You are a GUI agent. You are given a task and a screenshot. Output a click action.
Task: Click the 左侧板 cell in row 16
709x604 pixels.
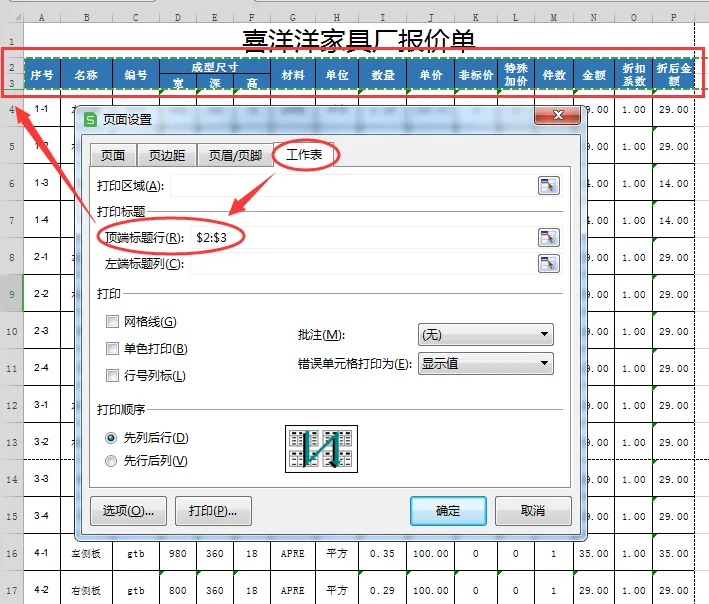[x=86, y=552]
